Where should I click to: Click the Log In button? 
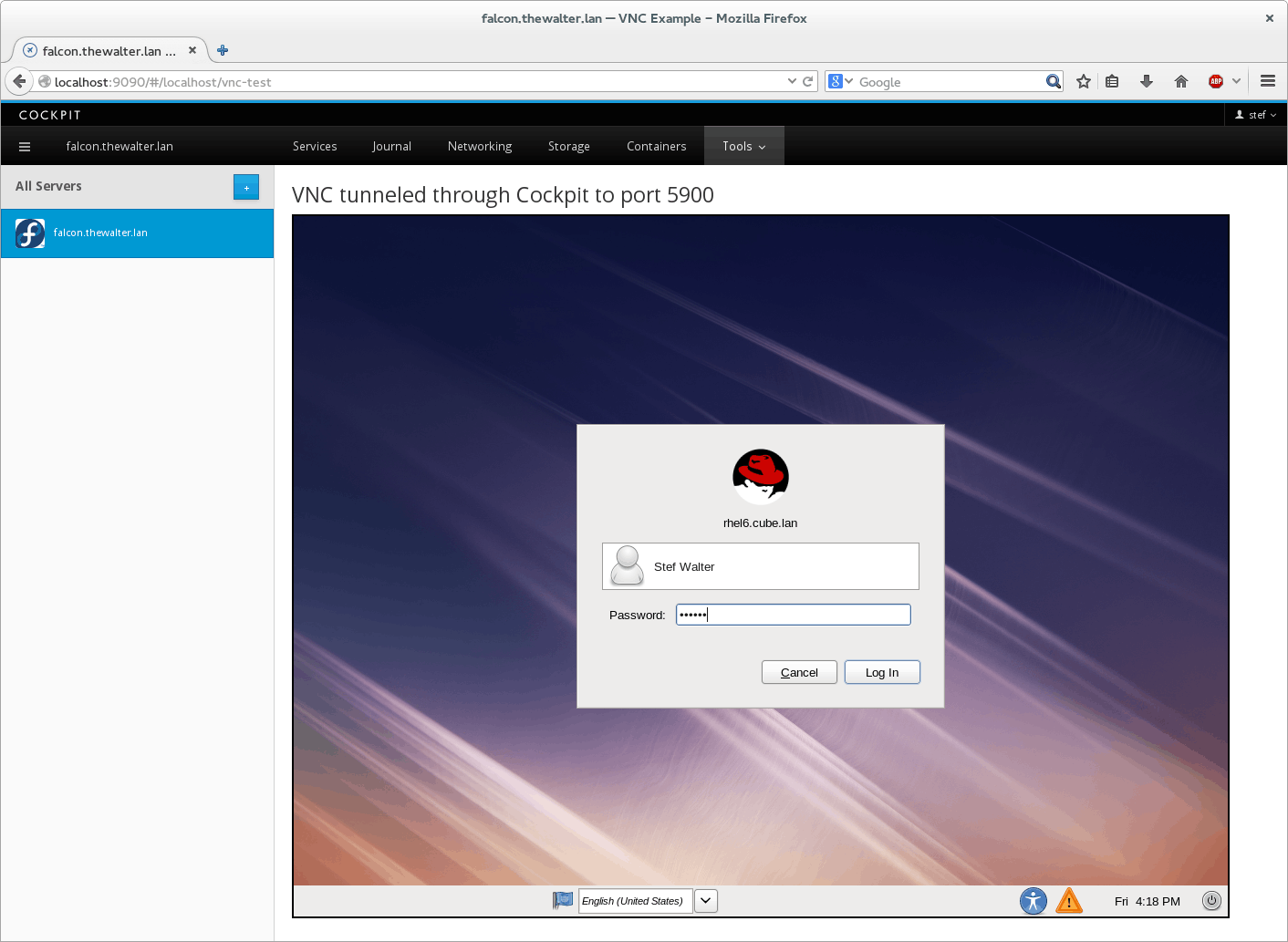coord(881,672)
